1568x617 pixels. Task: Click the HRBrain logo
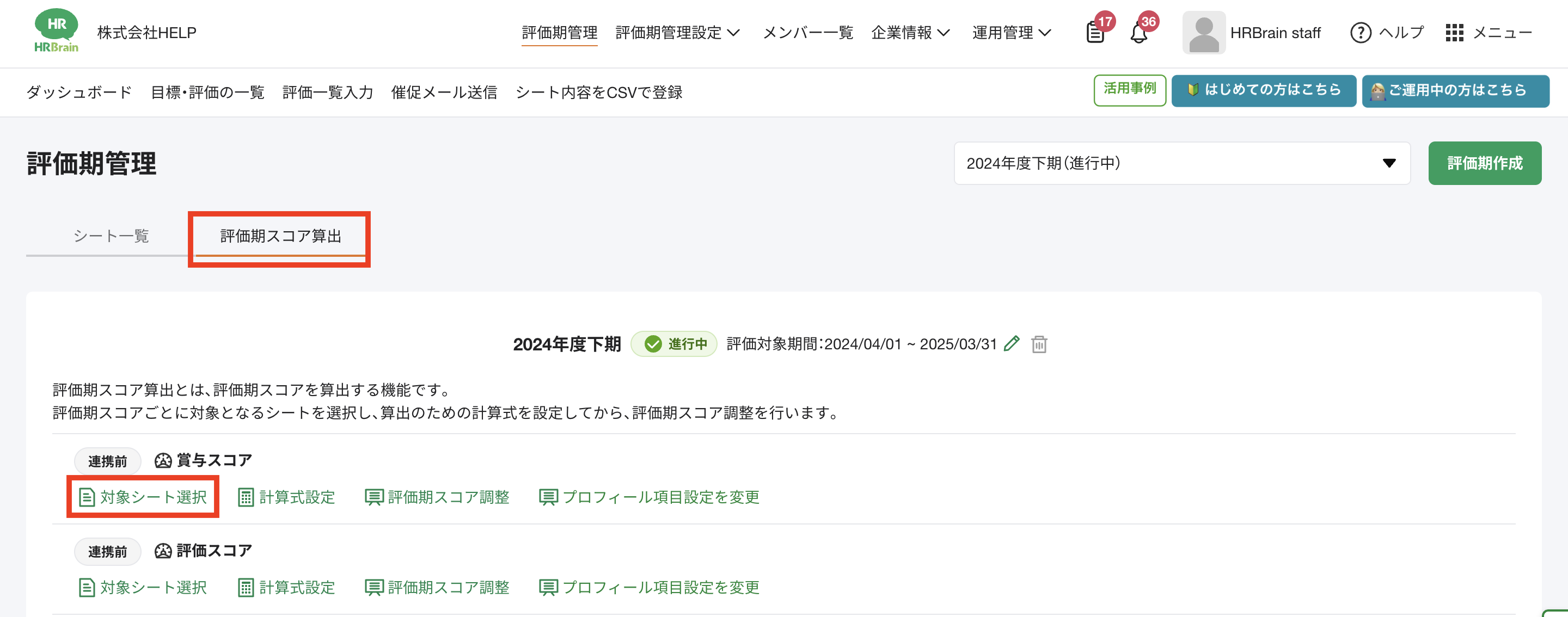(x=56, y=31)
